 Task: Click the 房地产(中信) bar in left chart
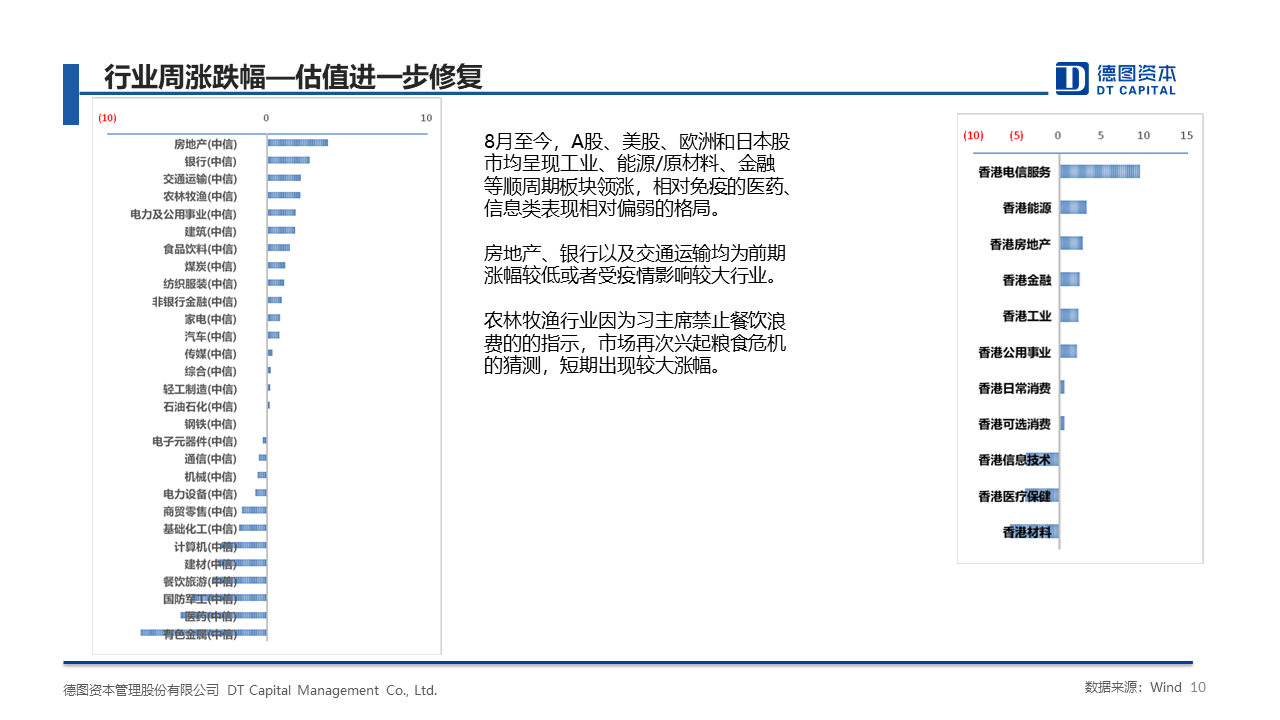(297, 143)
